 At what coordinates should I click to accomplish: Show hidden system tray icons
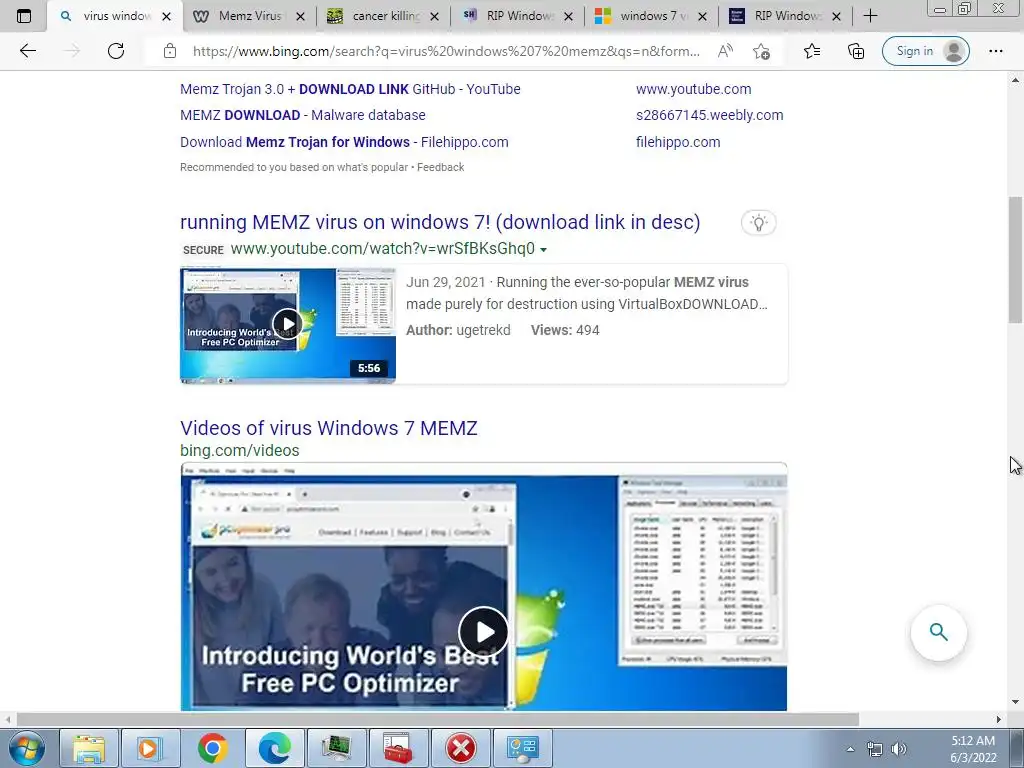[850, 749]
